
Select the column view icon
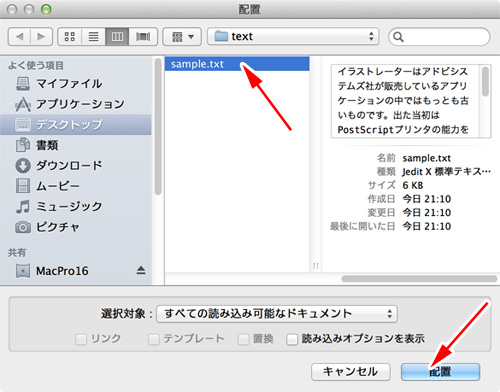click(x=117, y=36)
